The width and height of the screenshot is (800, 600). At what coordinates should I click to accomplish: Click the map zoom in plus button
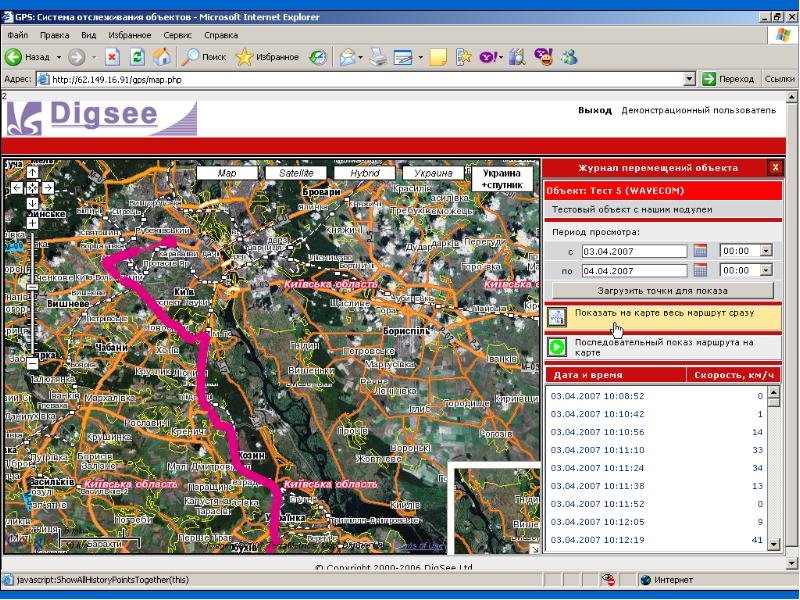tap(31, 223)
